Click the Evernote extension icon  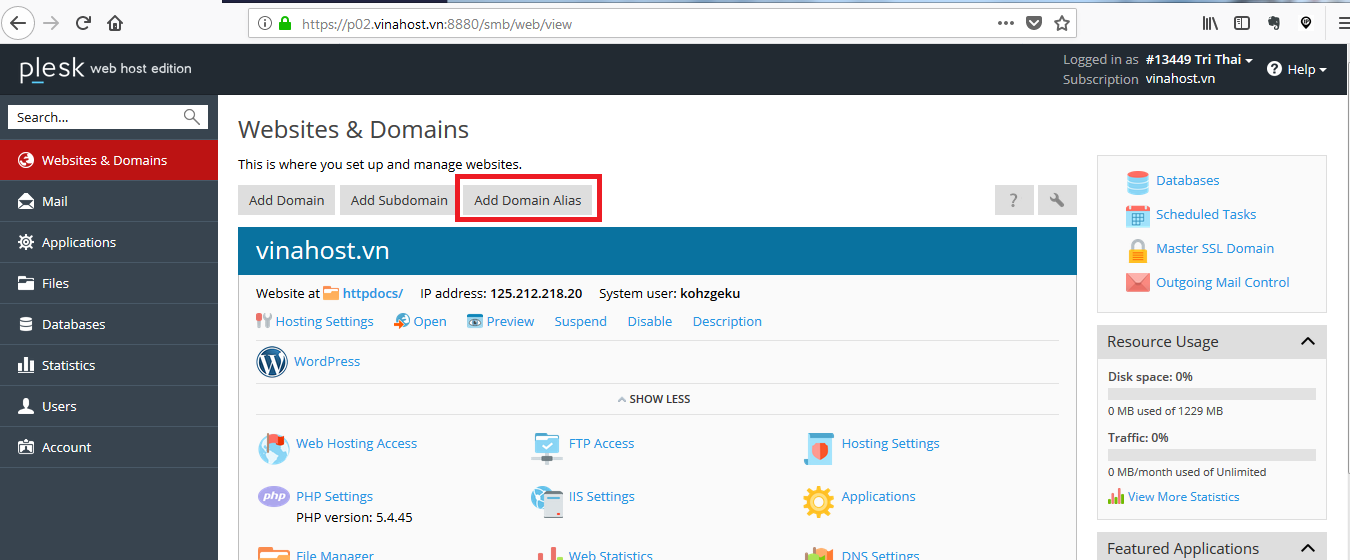click(1273, 22)
